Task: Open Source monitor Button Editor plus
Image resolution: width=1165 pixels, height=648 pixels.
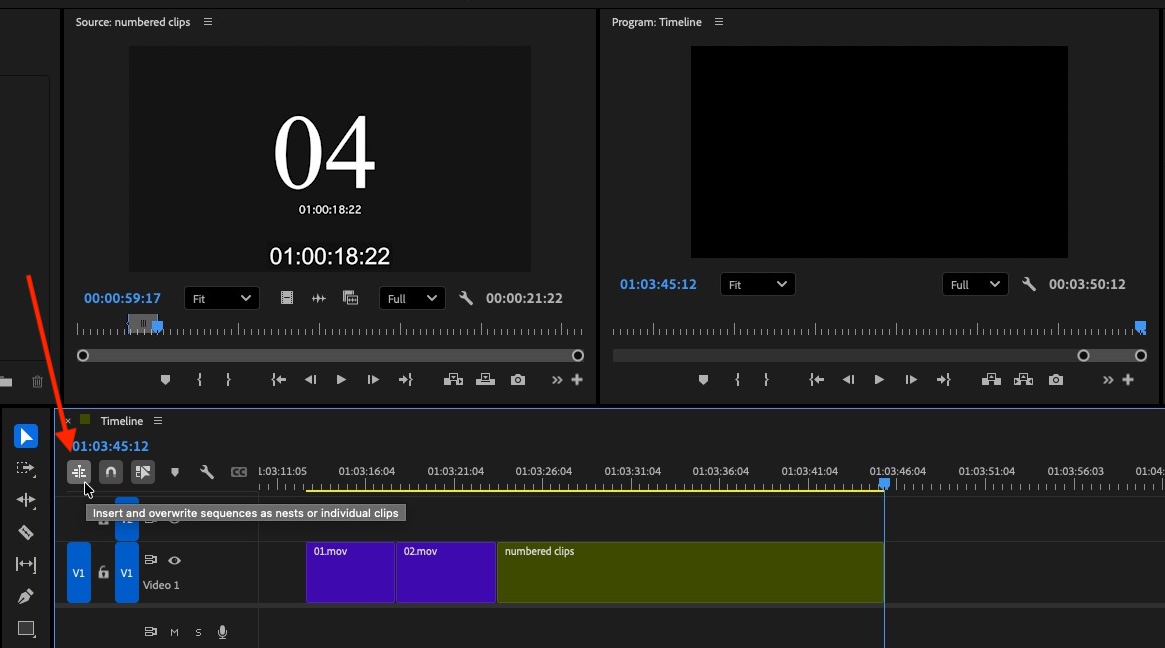Action: 577,380
